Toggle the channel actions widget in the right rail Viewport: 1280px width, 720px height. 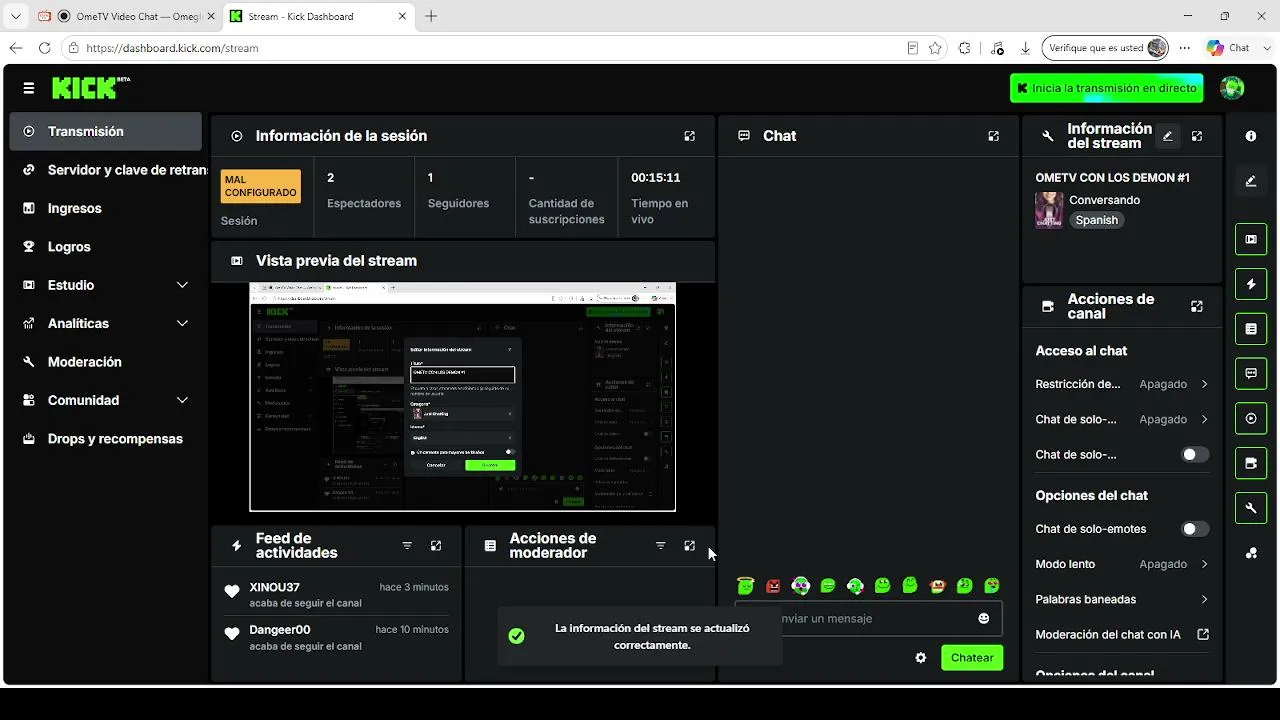(1251, 463)
